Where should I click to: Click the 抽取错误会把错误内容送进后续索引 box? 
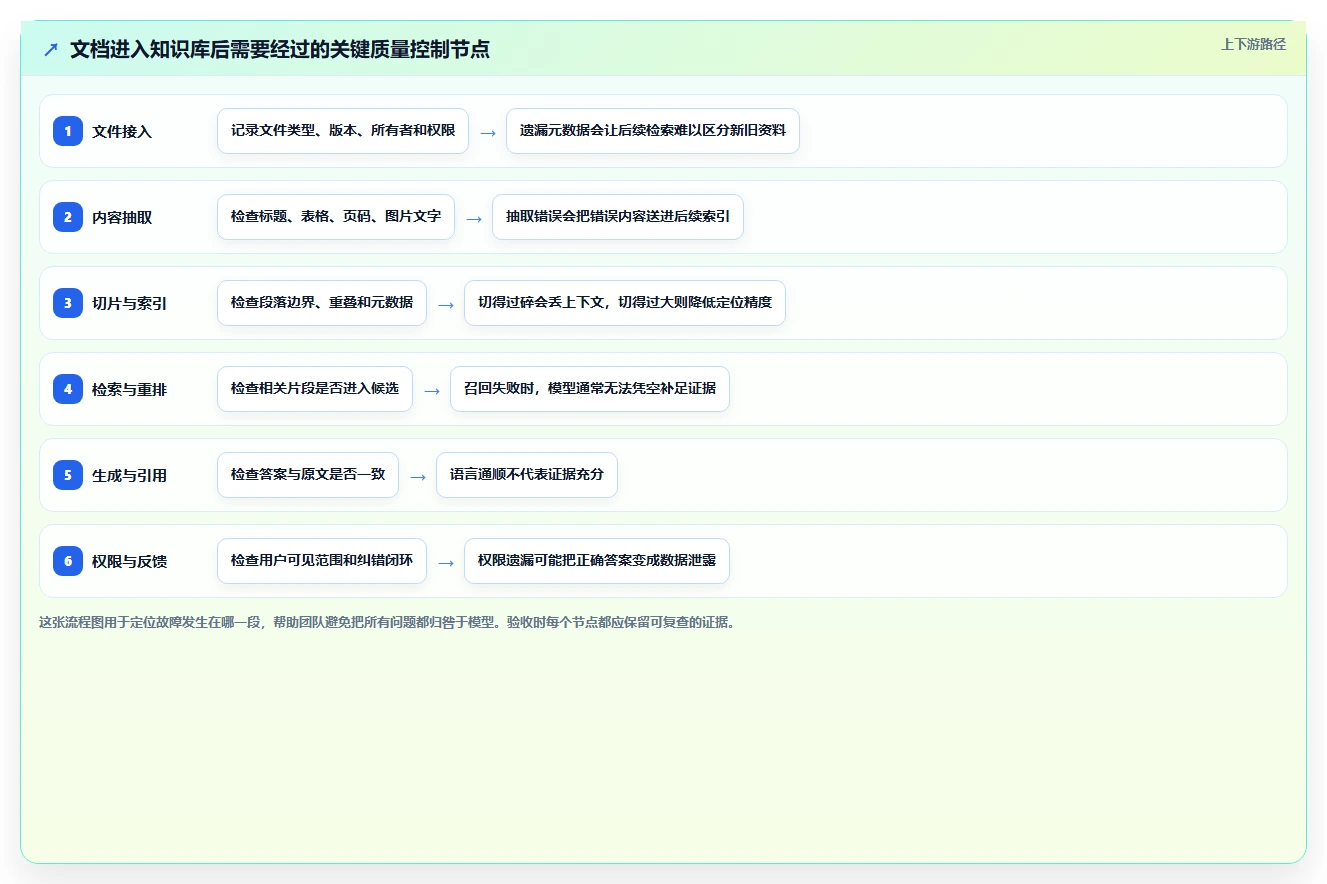click(618, 217)
